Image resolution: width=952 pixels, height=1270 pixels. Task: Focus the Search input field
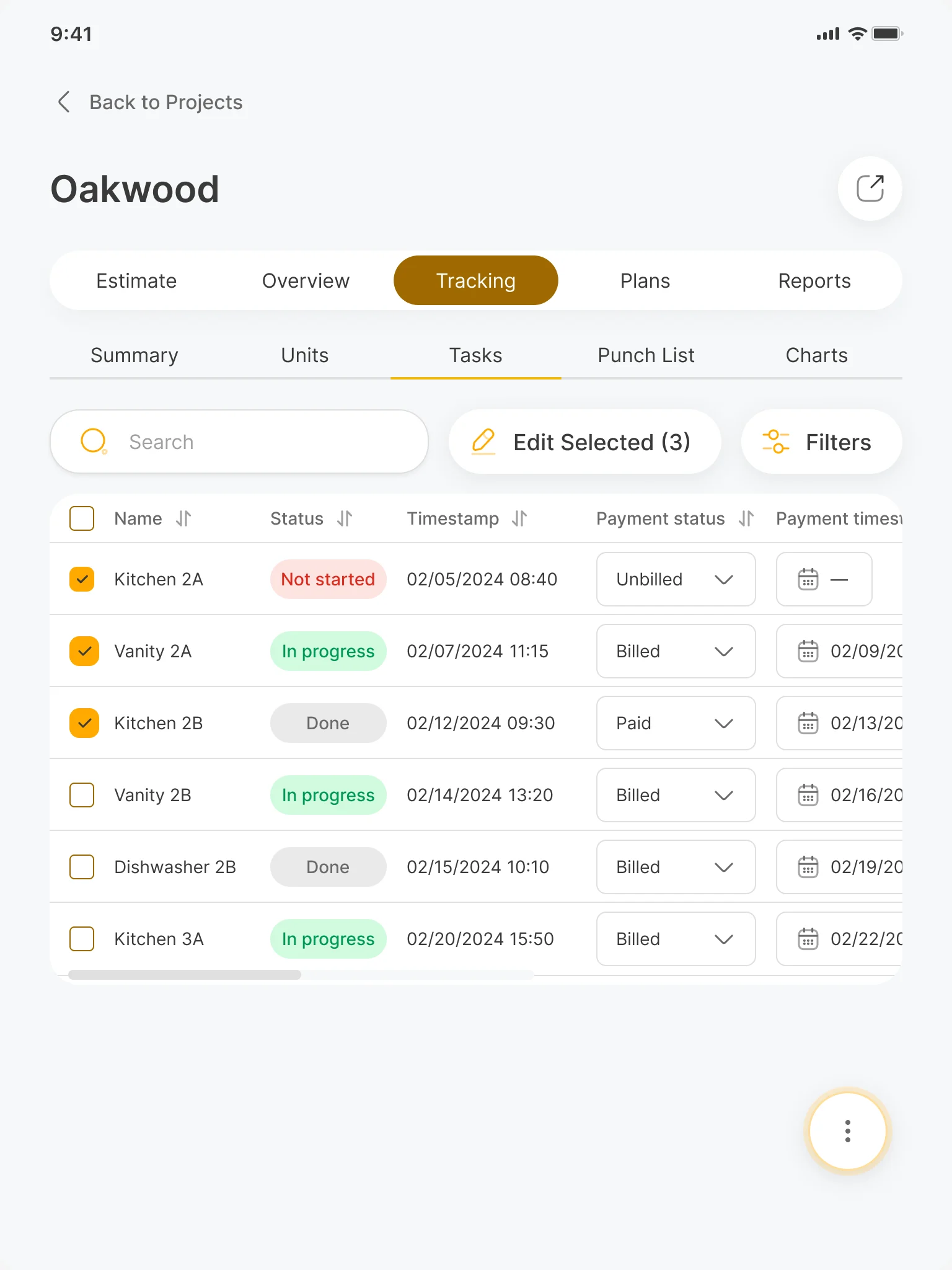click(x=239, y=442)
